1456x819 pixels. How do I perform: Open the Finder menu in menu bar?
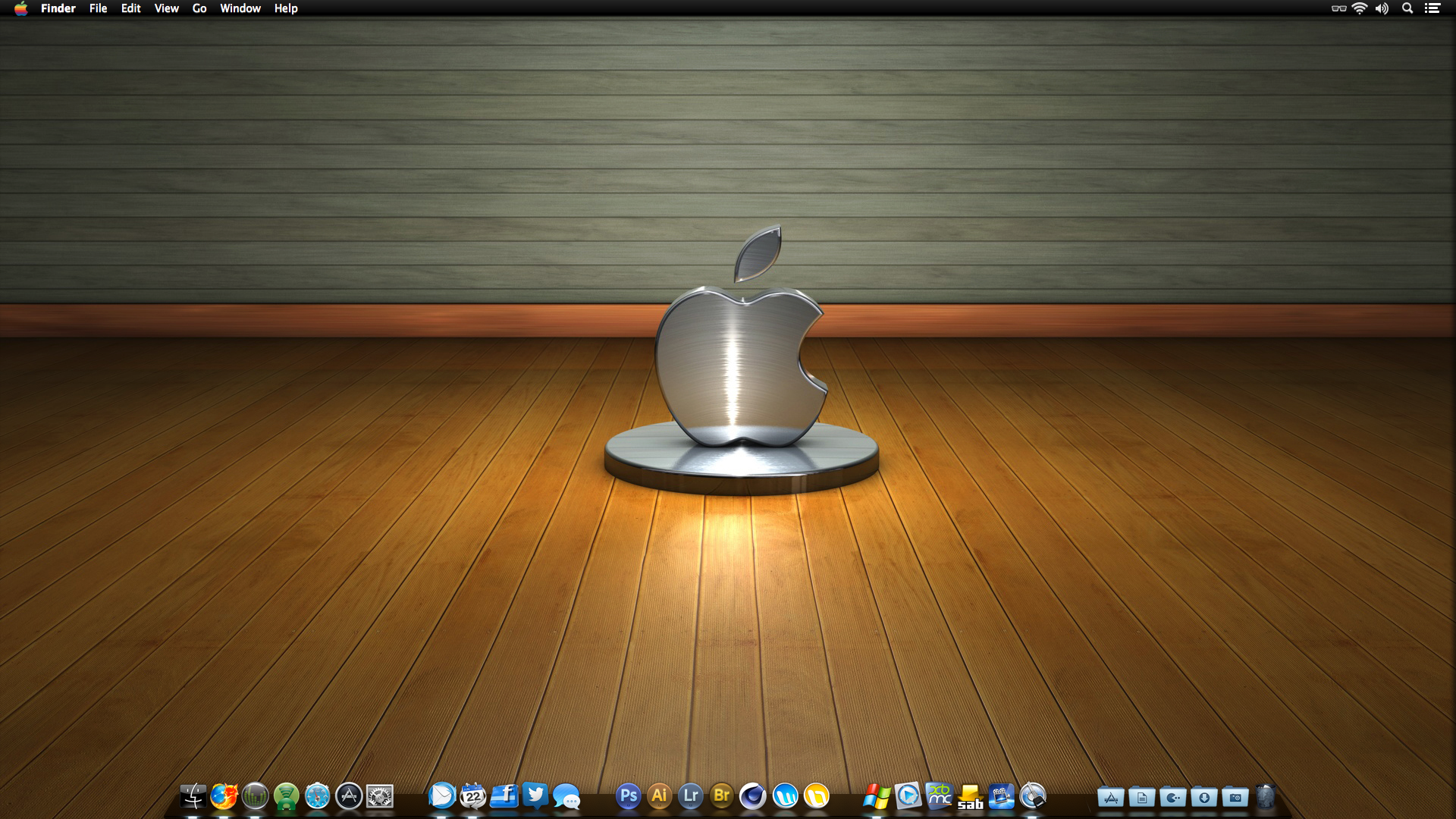point(58,8)
